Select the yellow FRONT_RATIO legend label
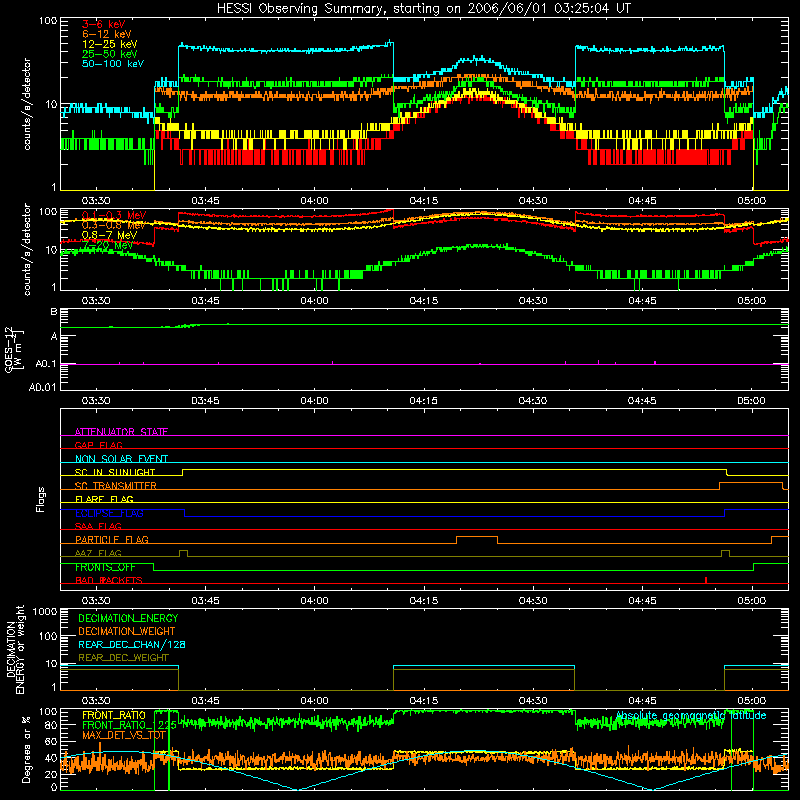Image resolution: width=800 pixels, height=800 pixels. point(114,715)
